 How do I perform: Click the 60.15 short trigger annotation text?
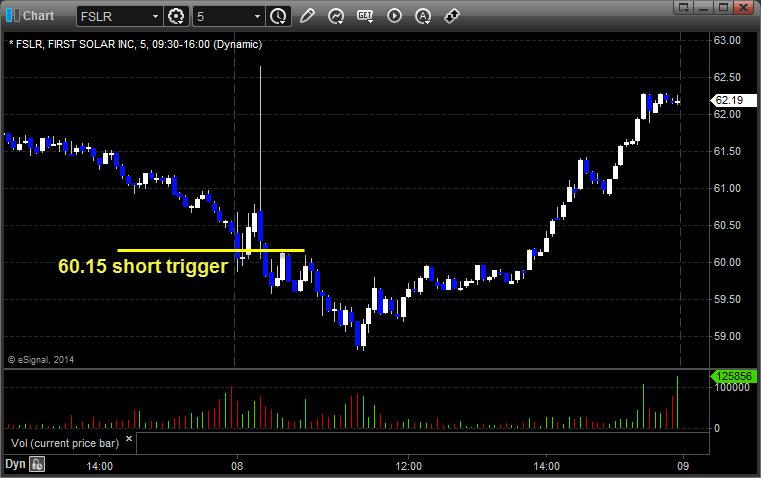[143, 266]
